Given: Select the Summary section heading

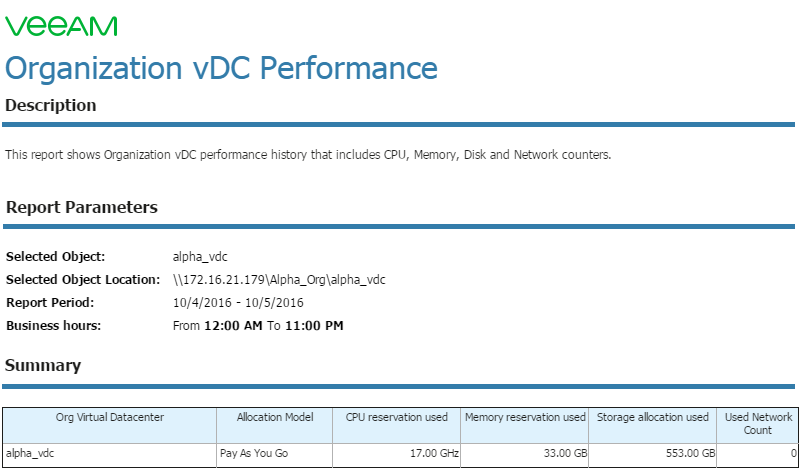Looking at the screenshot, I should [x=43, y=366].
